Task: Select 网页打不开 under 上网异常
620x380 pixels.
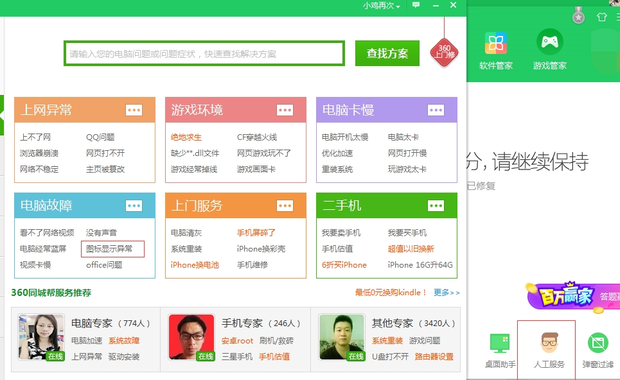Action: coord(105,153)
